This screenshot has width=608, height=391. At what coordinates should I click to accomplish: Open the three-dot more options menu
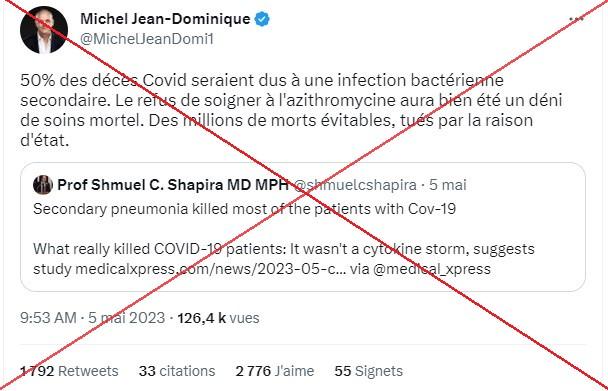pos(576,19)
